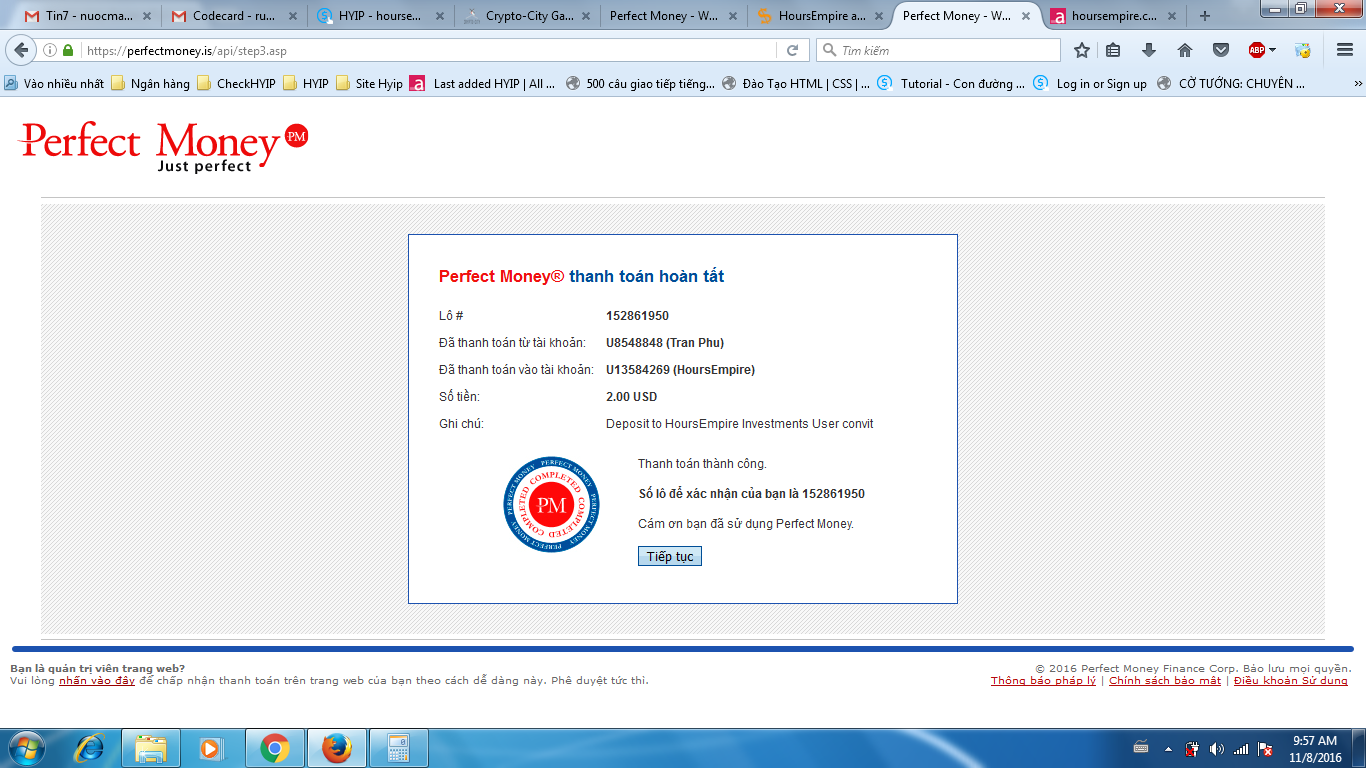
Task: Close the Codecard tab
Action: coord(293,16)
